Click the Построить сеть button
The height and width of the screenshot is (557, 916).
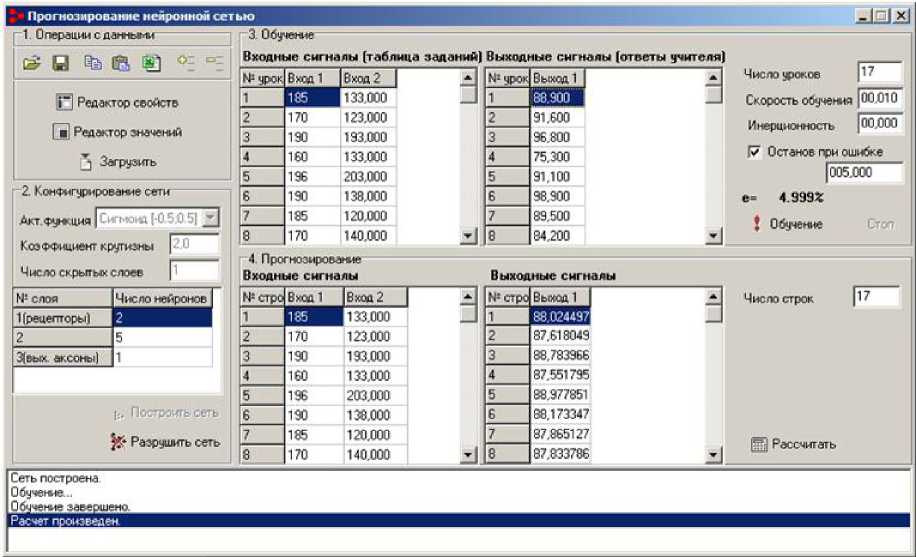pos(166,413)
